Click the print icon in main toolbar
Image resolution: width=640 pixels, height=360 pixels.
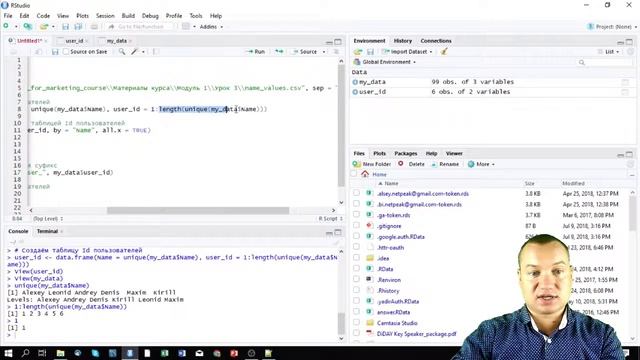94,27
